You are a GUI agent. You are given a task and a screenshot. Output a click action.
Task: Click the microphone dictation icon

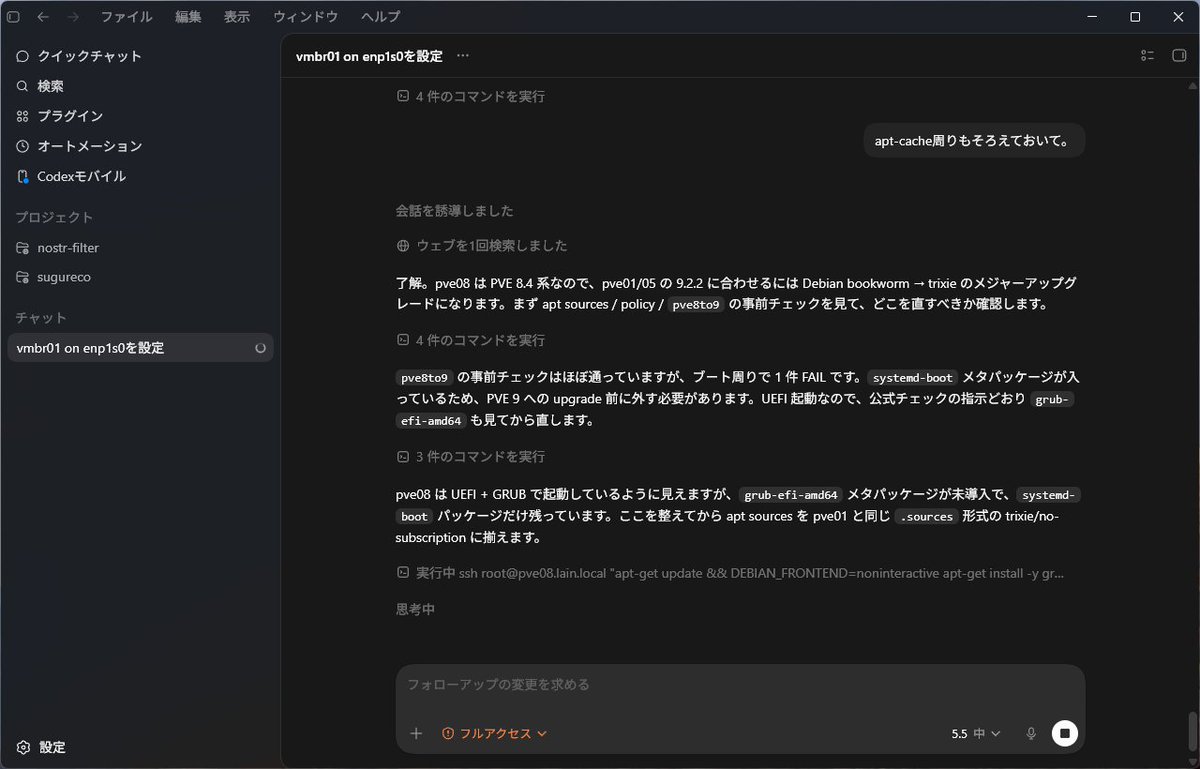pyautogui.click(x=1031, y=734)
